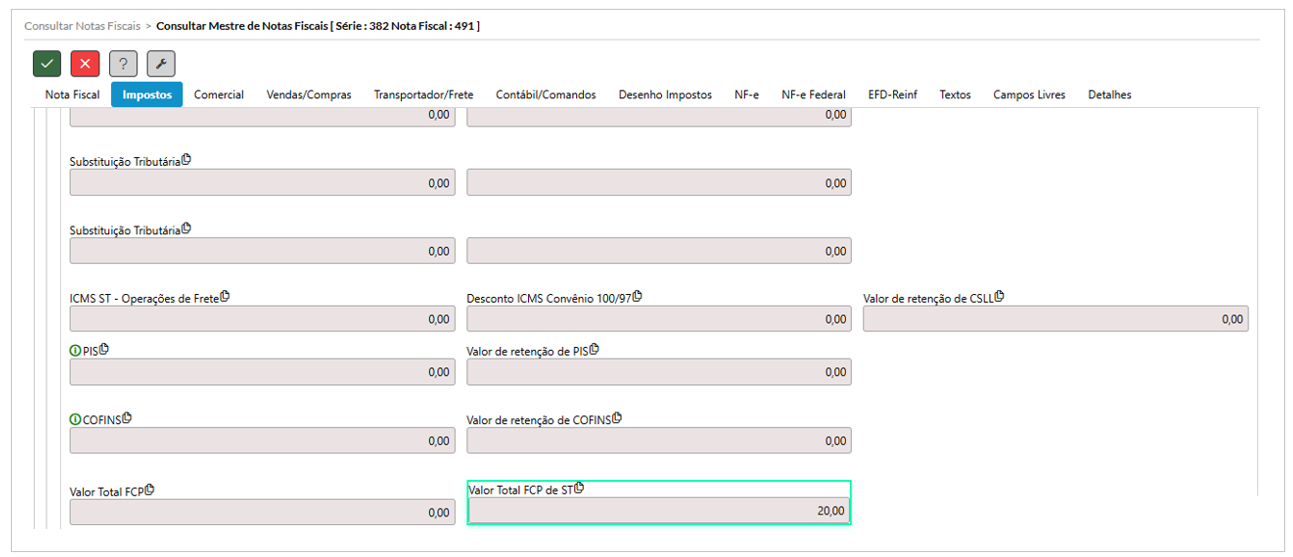Click the Valor Total FCP field showing 0,00
Viewport: 1293px width, 557px height.
[x=262, y=512]
